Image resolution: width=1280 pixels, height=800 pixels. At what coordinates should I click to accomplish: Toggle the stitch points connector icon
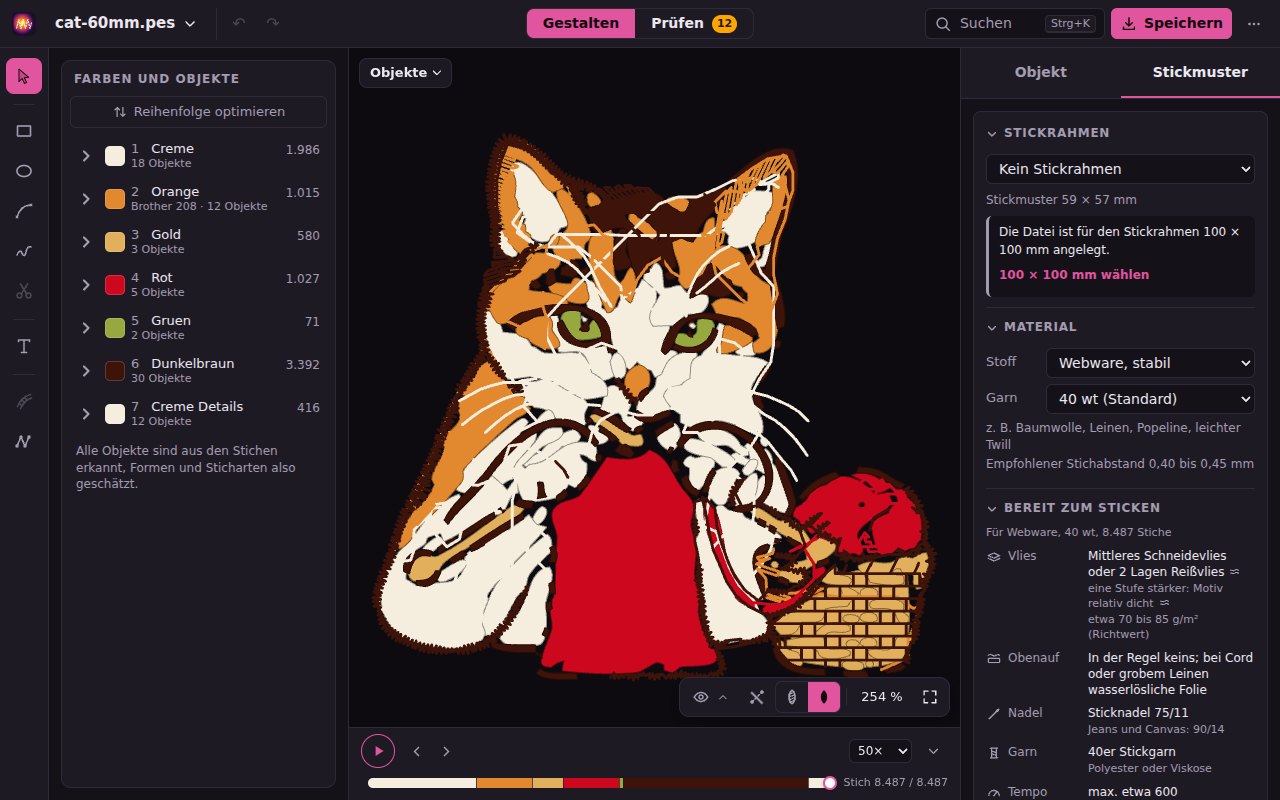pyautogui.click(x=757, y=697)
